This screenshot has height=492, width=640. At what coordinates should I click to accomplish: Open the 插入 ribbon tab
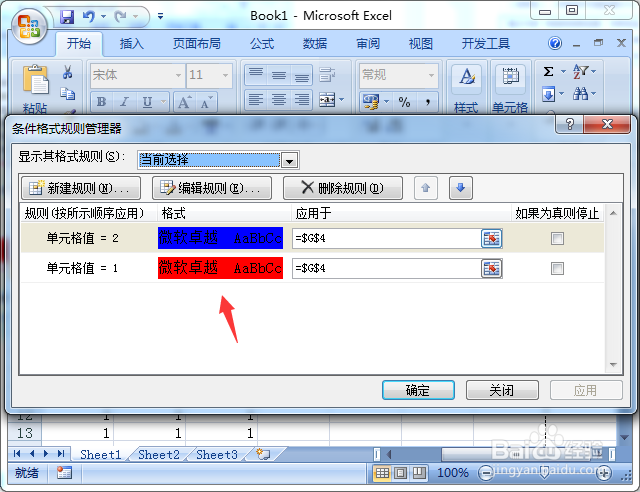pos(131,43)
